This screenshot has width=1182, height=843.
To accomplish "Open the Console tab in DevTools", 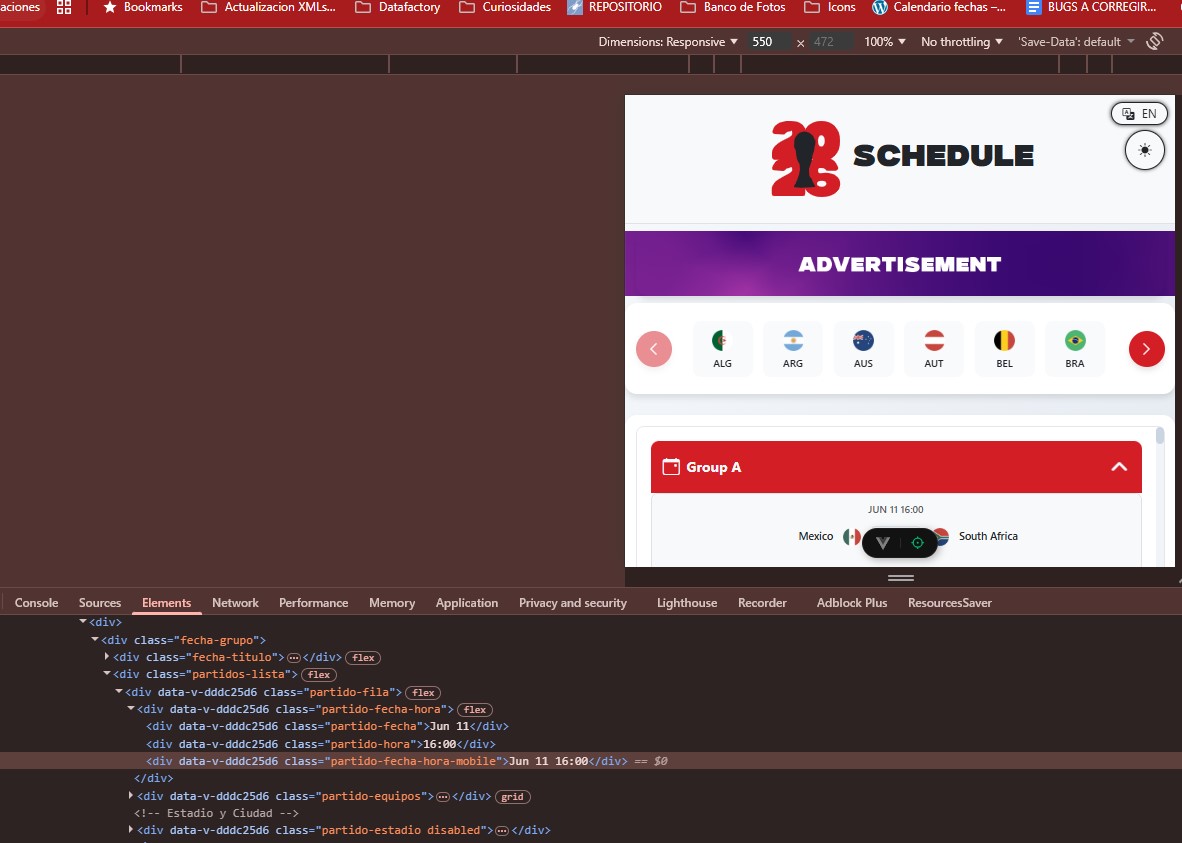I will (36, 603).
